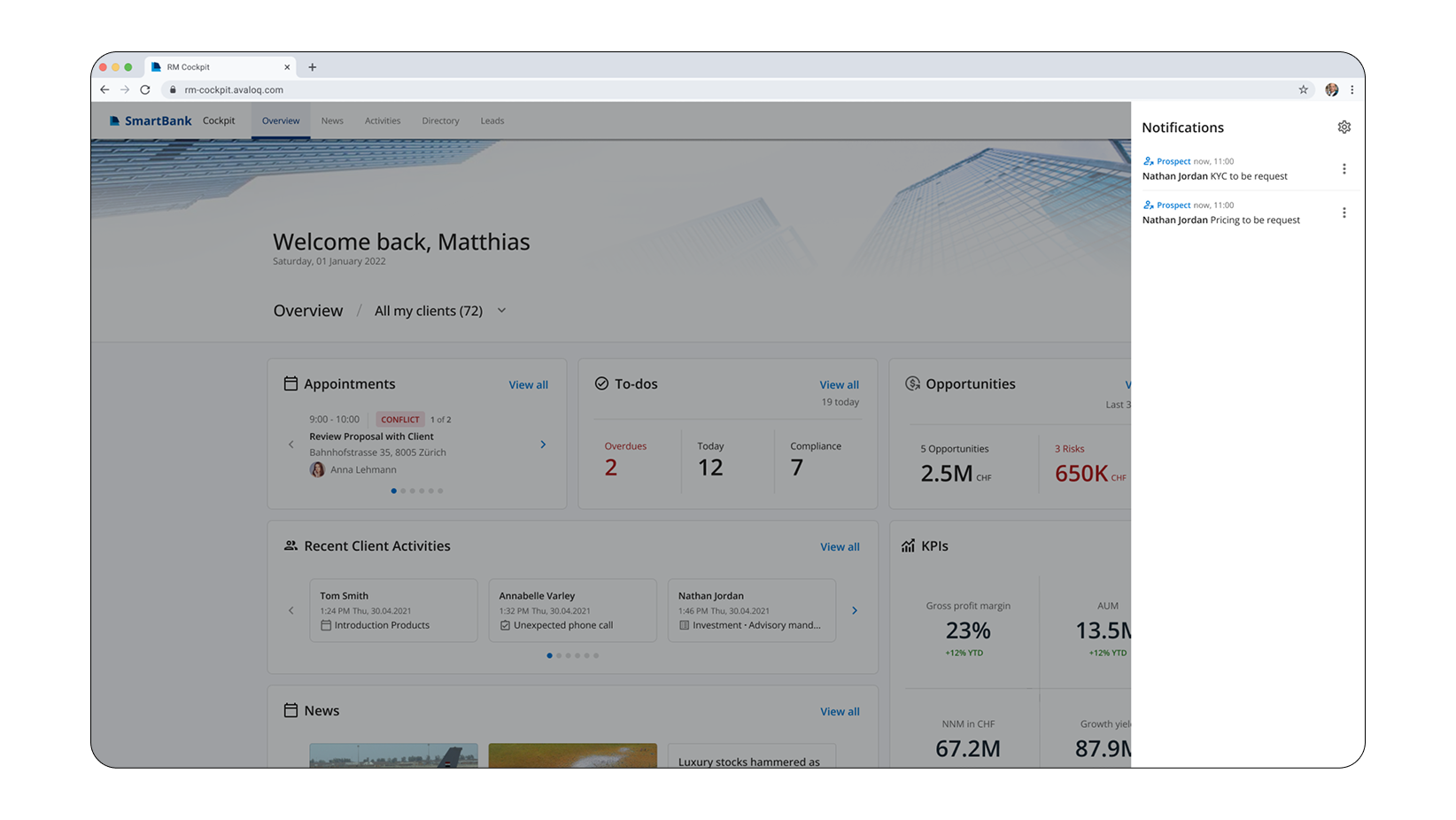Click the browser back arrow
This screenshot has height=820, width=1456.
[x=105, y=89]
